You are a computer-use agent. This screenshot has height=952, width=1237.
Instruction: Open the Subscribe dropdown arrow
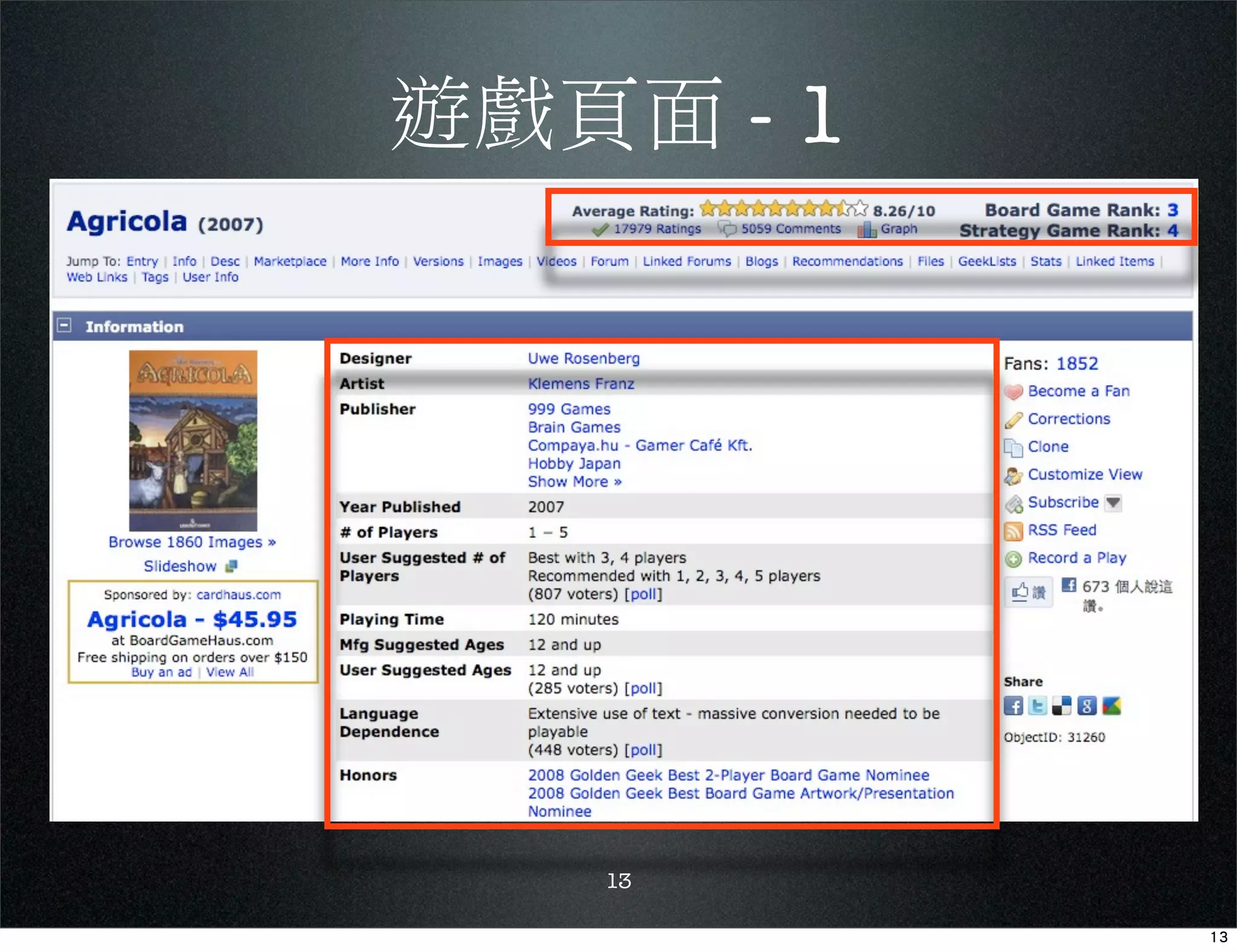(1113, 503)
